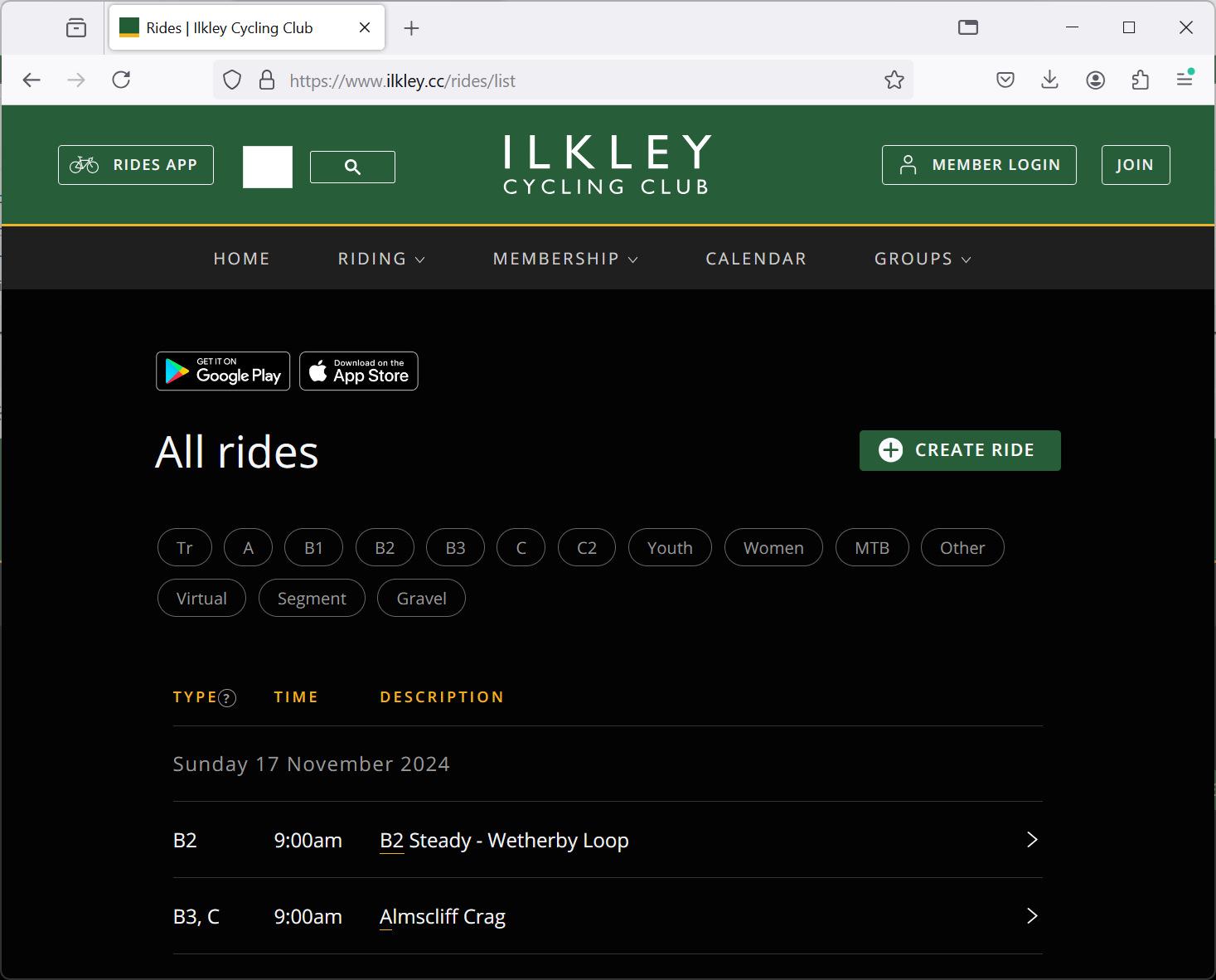The image size is (1216, 980).
Task: Toggle the MTB ride filter
Action: click(872, 548)
